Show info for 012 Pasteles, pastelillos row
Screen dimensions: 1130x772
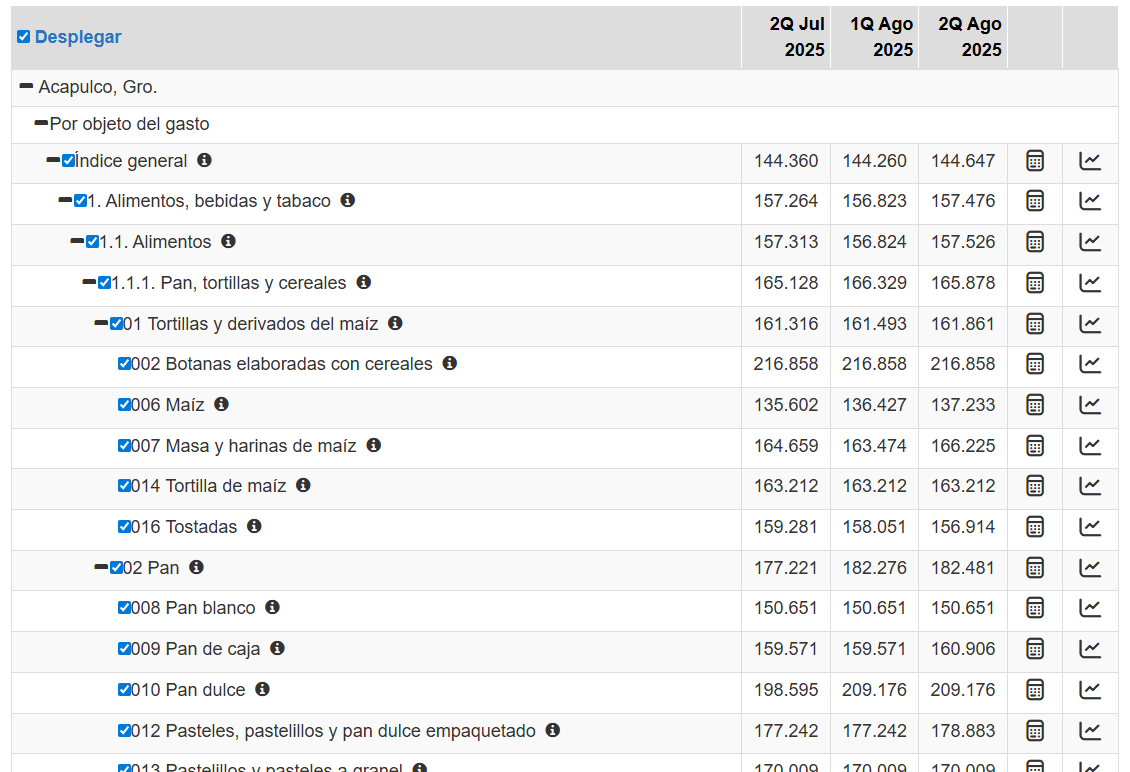[552, 730]
